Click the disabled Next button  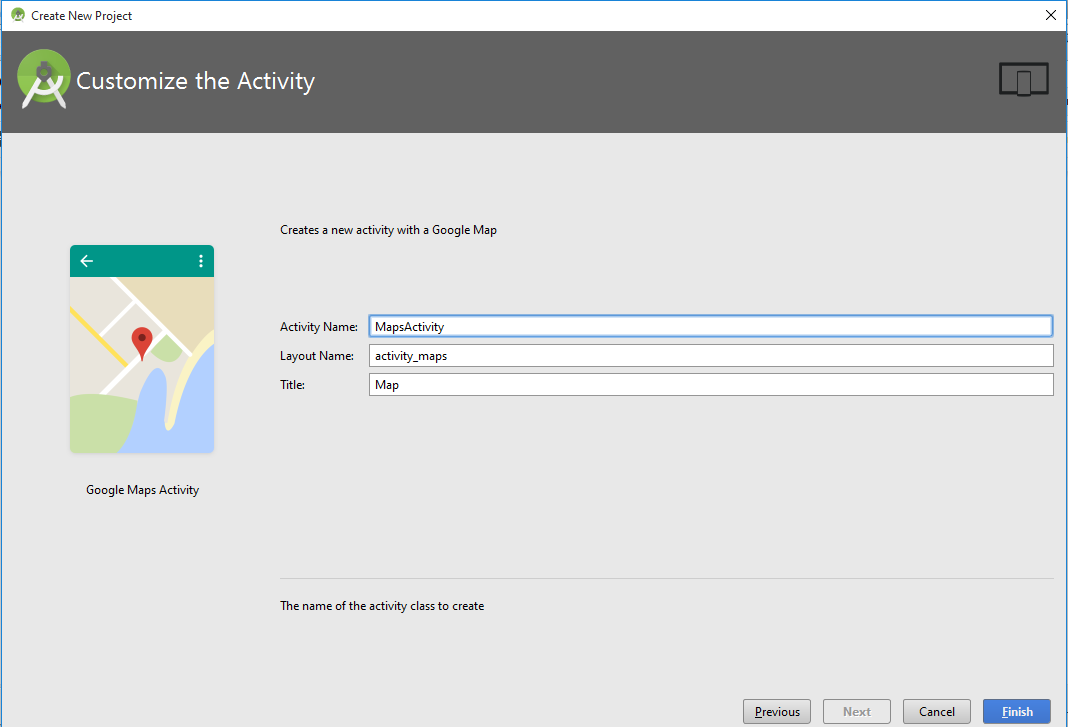(856, 711)
